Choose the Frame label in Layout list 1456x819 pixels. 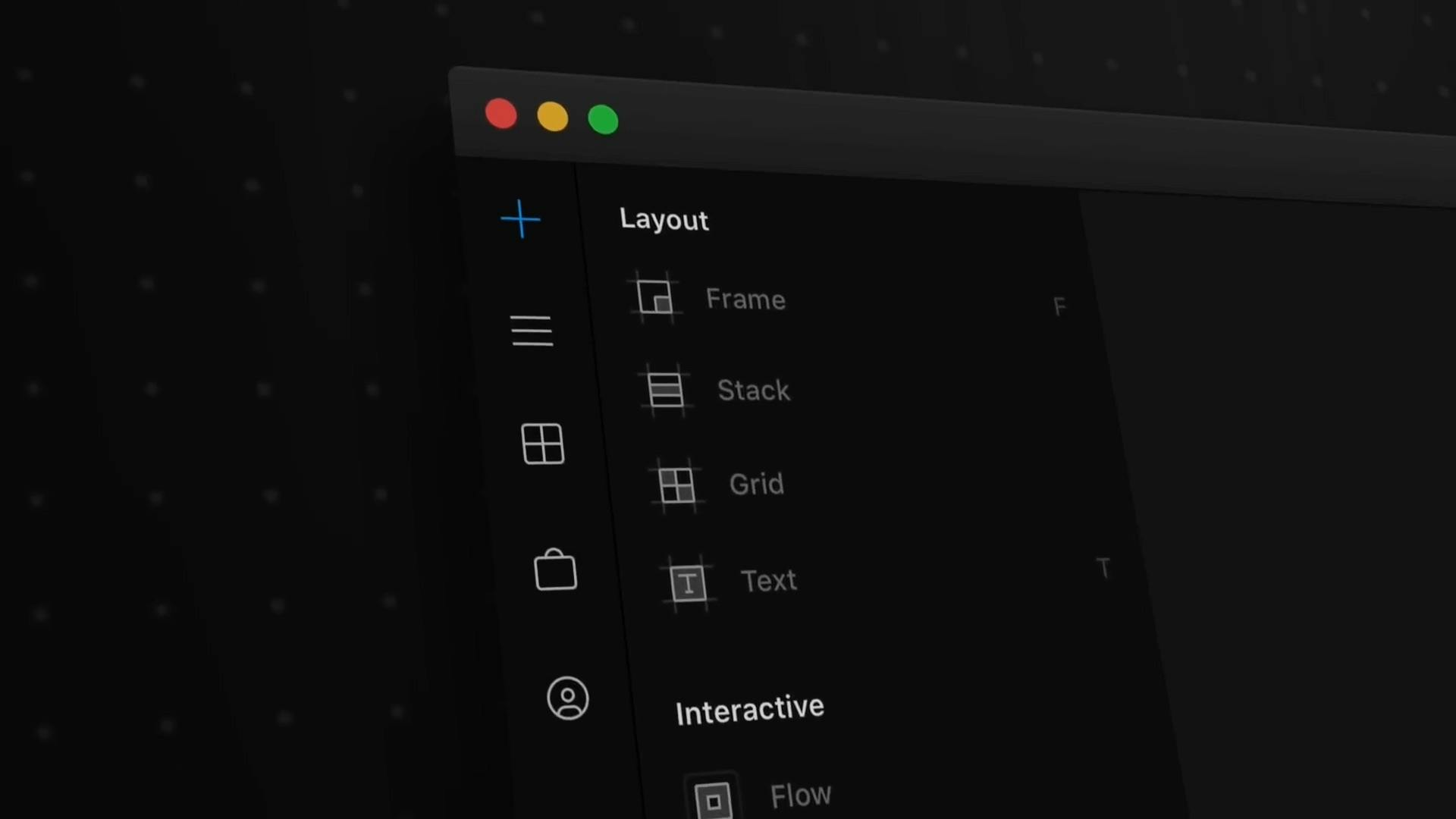pos(745,299)
